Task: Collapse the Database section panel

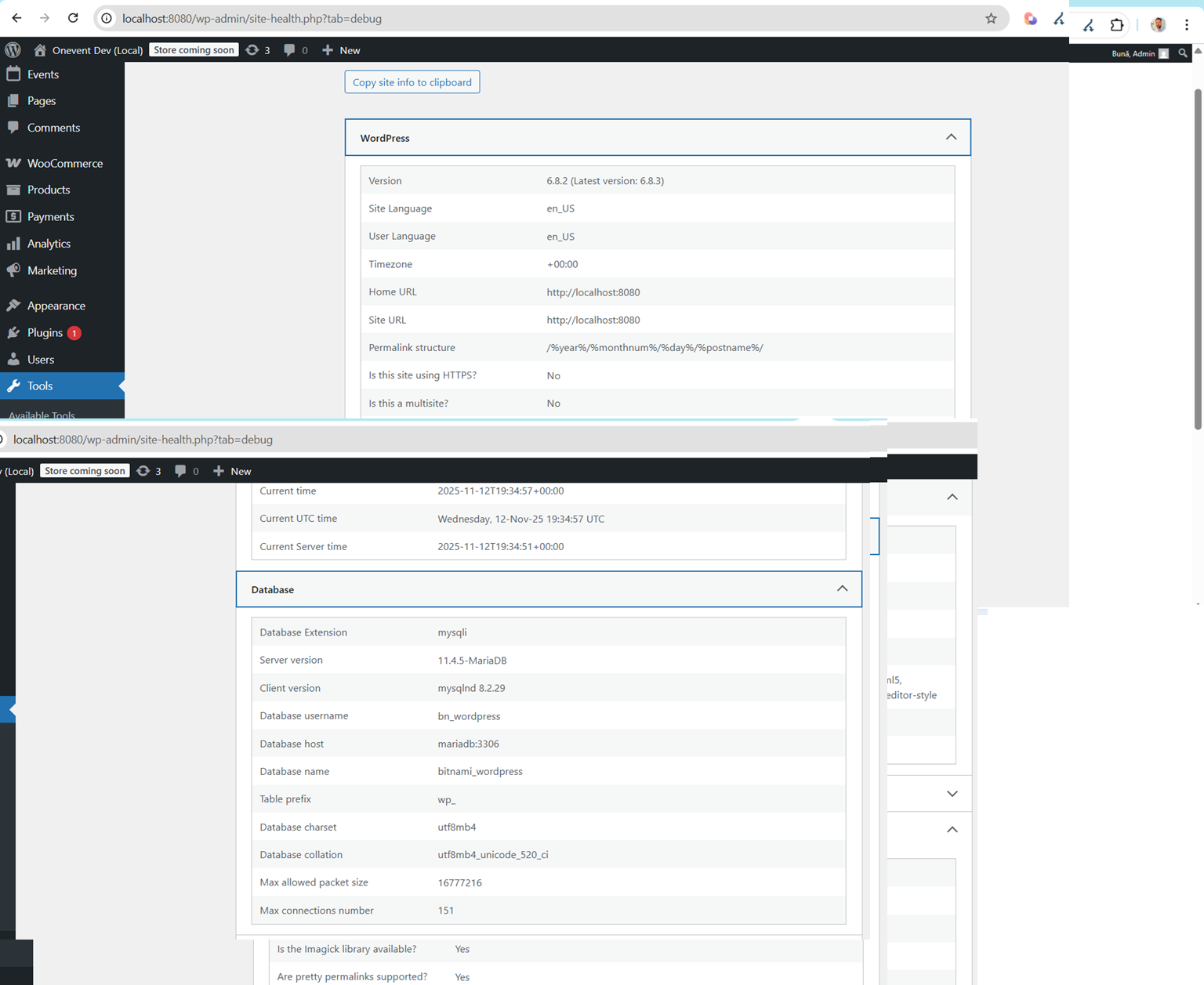Action: (x=842, y=588)
